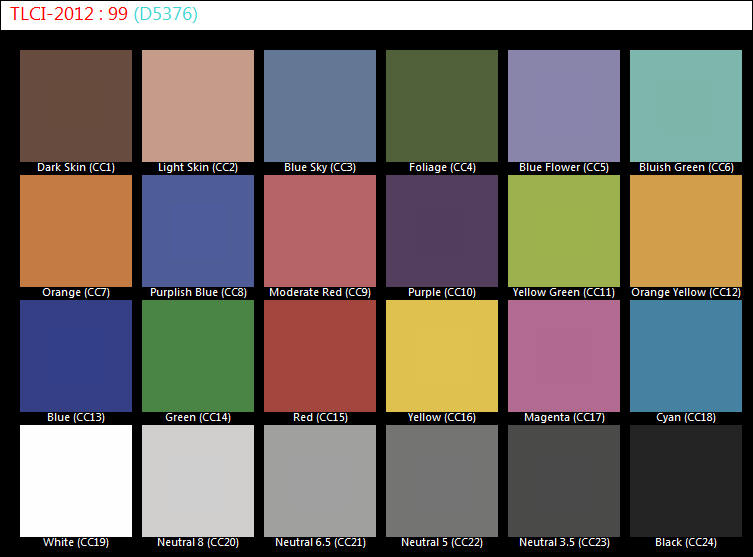Viewport: 753px width, 557px height.
Task: Click the 'Blue Flower (CC5)' label
Action: (x=564, y=168)
